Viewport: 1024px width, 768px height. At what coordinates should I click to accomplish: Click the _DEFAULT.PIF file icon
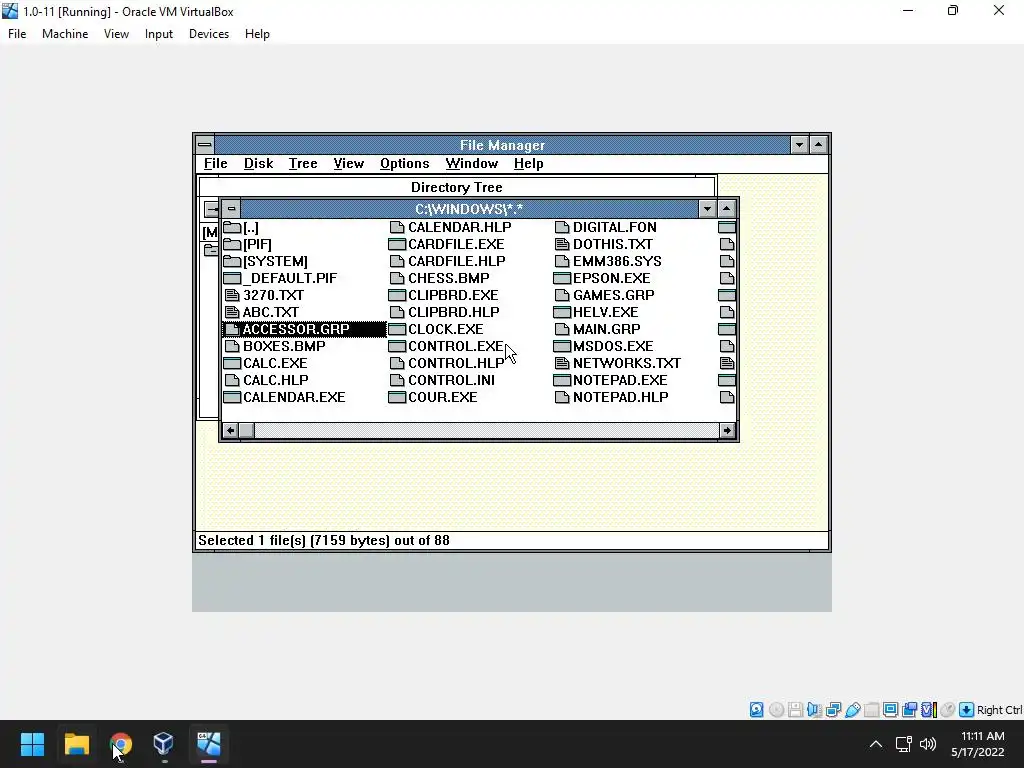click(232, 278)
